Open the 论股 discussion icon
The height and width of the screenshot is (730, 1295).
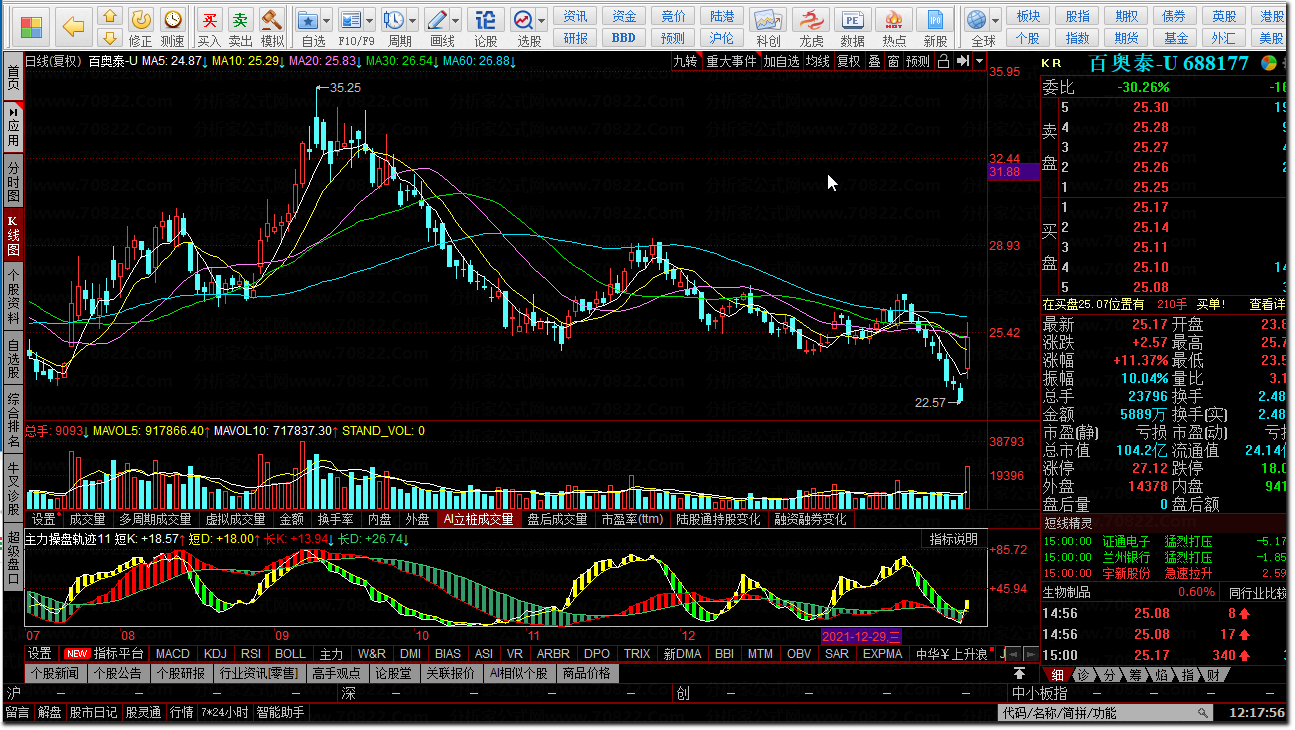485,27
